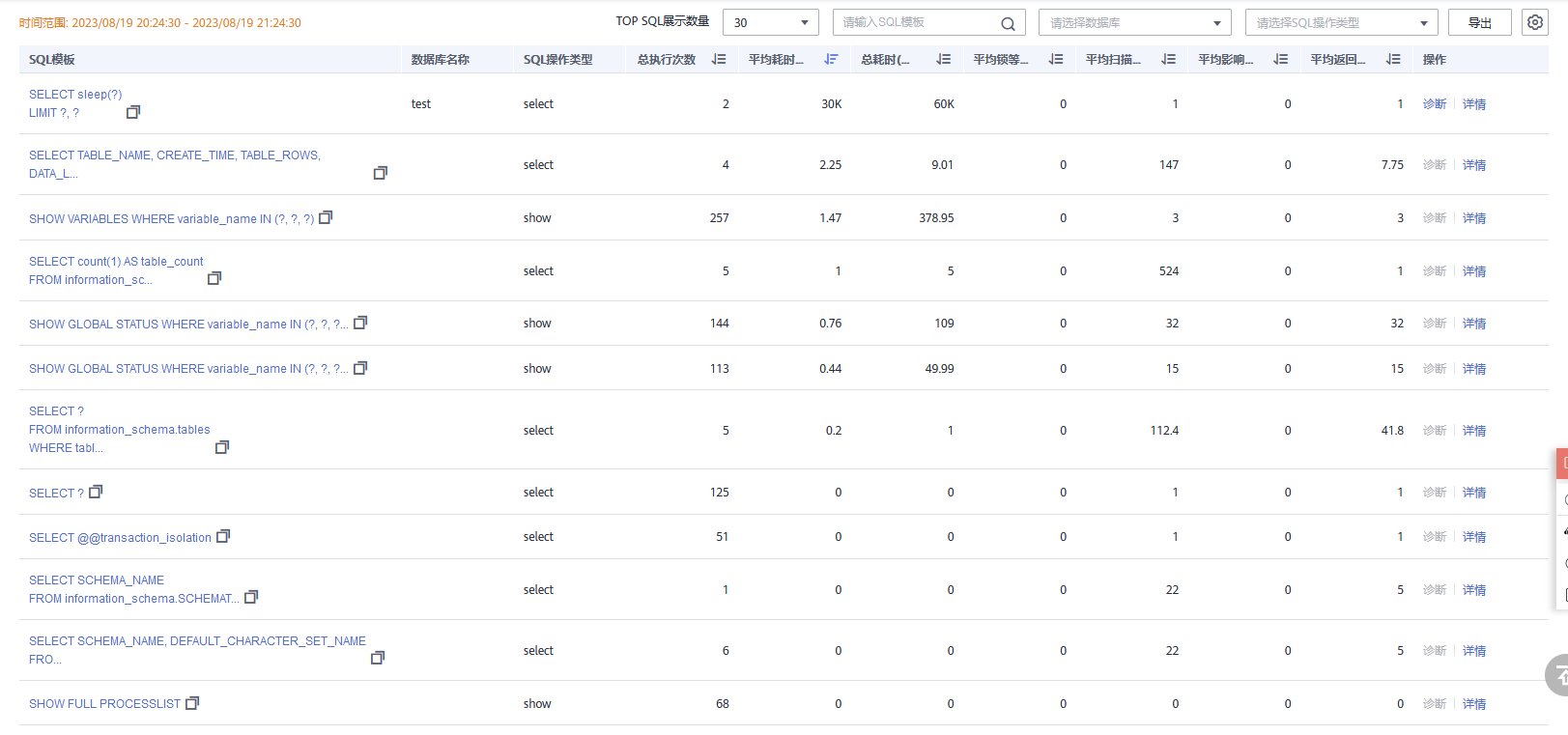
Task: Click the 数据库名称 column header
Action: coord(441,60)
